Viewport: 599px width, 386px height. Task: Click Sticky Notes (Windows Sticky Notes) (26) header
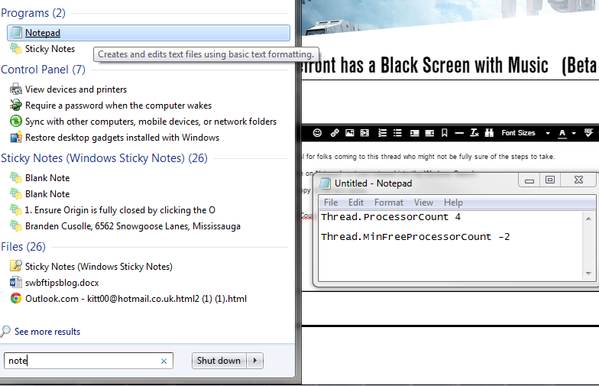[x=104, y=158]
